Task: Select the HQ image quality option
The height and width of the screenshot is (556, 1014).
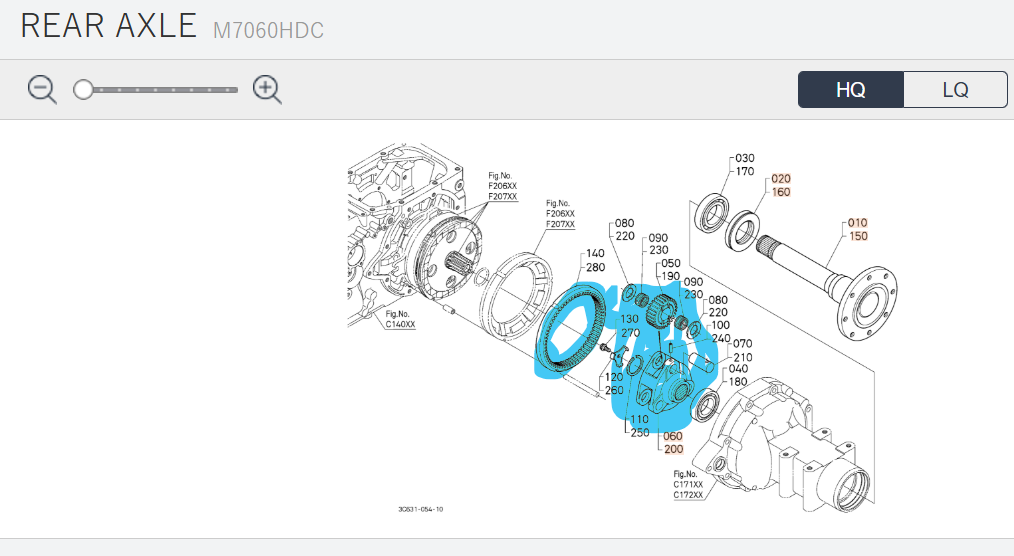Action: pos(850,89)
